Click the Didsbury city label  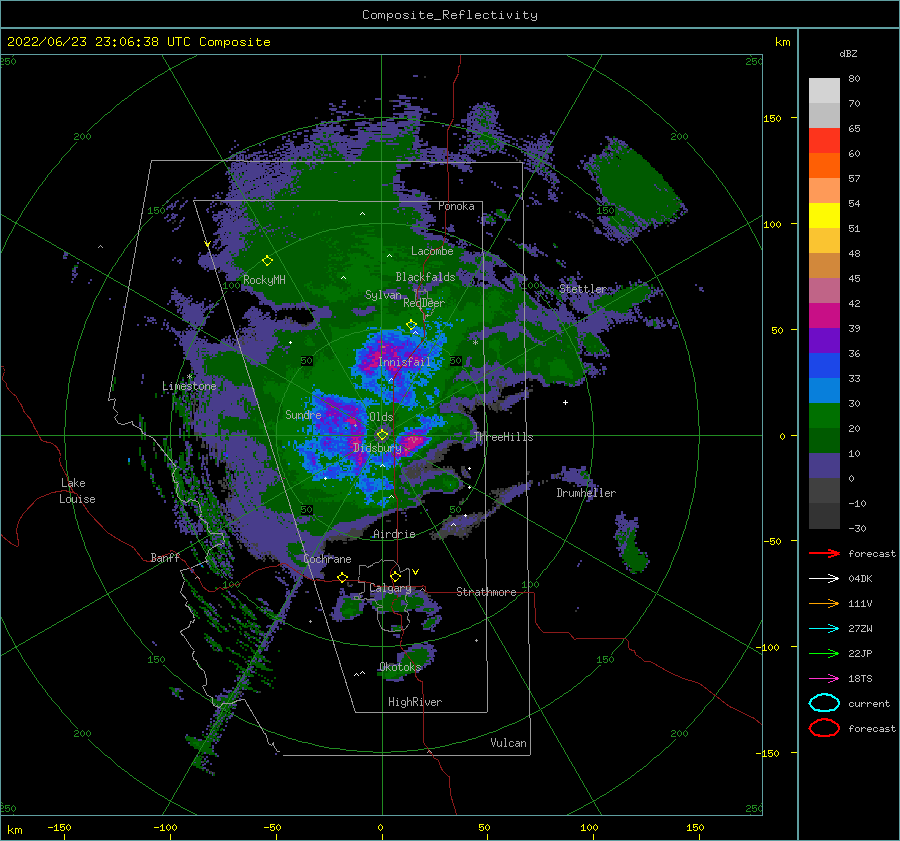pos(377,448)
